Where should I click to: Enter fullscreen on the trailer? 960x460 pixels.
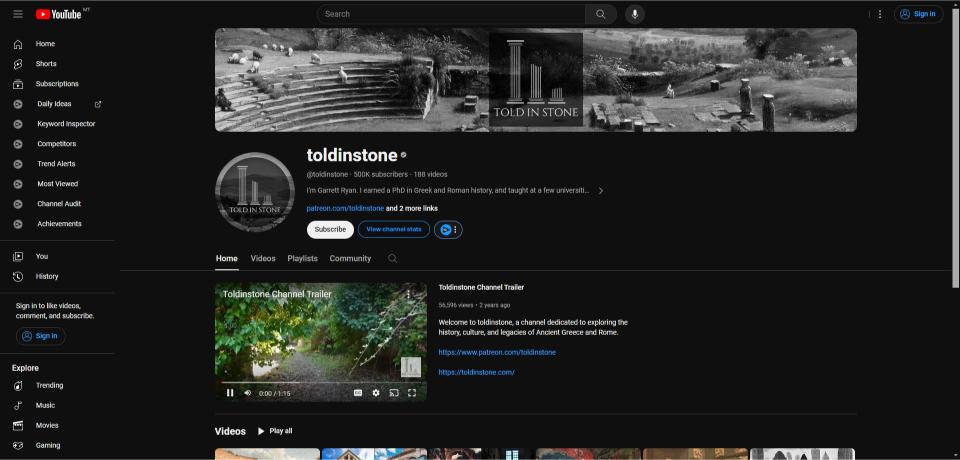(412, 393)
